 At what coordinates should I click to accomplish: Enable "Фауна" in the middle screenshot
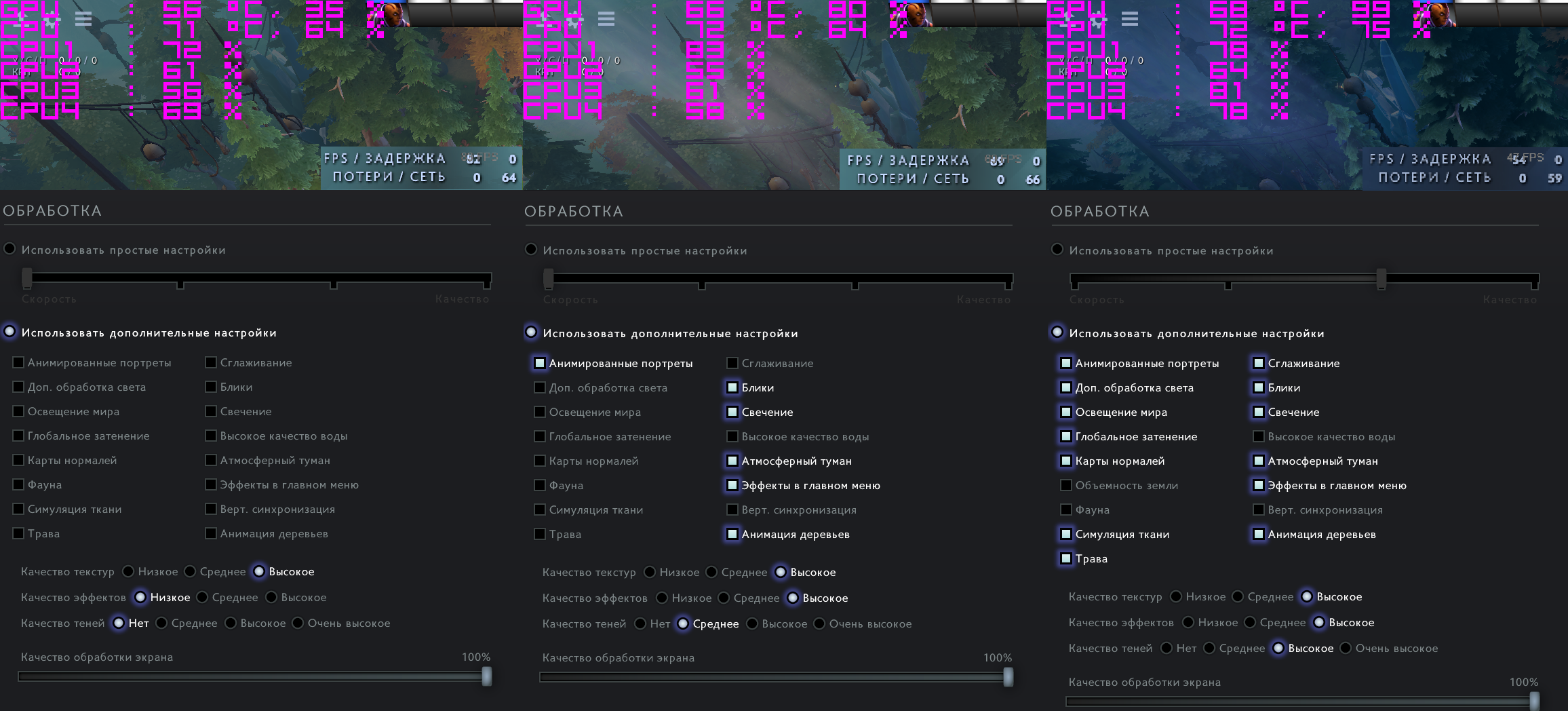540,486
